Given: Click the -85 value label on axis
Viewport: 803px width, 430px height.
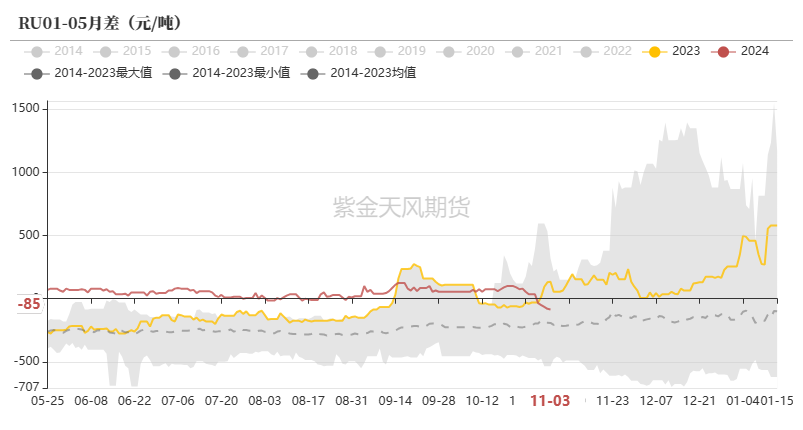Looking at the screenshot, I should click(29, 304).
